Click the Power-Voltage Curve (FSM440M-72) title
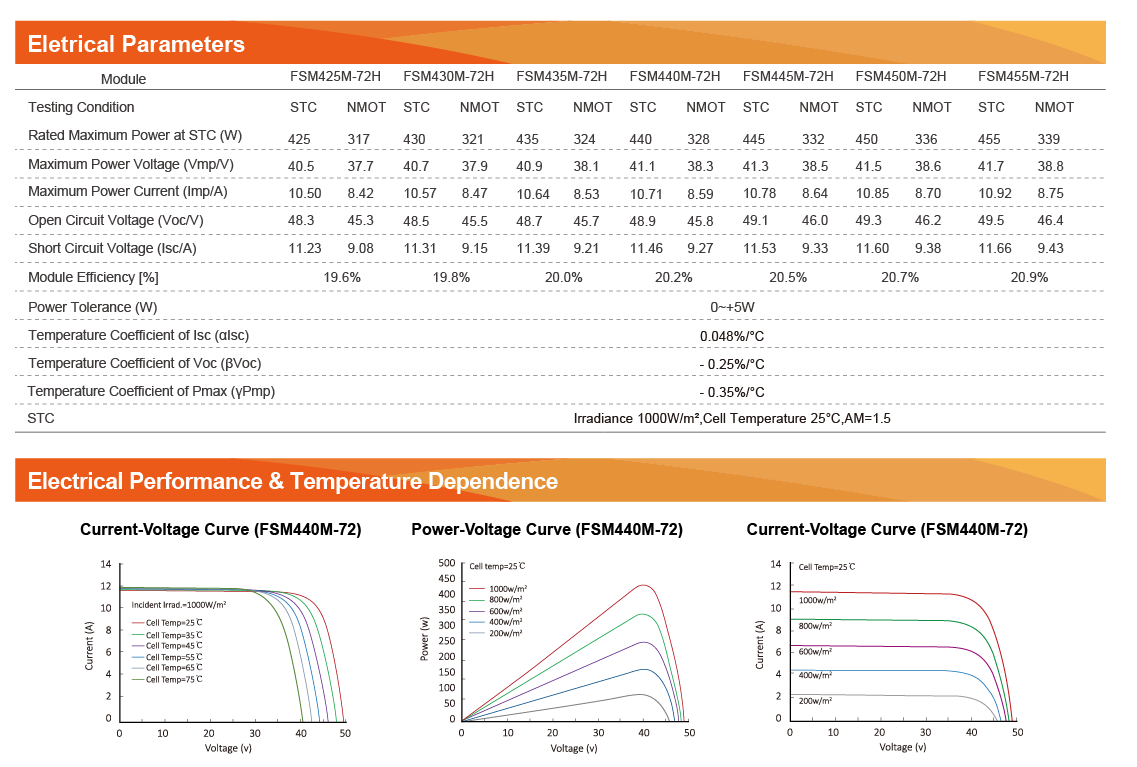This screenshot has width=1137, height=767. click(x=547, y=530)
